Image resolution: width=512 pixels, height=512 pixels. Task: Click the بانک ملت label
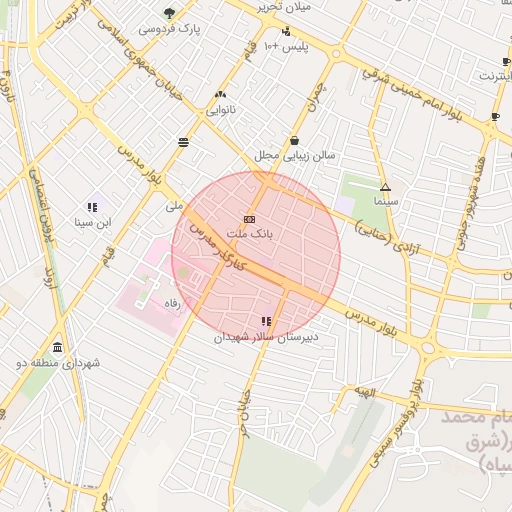point(250,234)
